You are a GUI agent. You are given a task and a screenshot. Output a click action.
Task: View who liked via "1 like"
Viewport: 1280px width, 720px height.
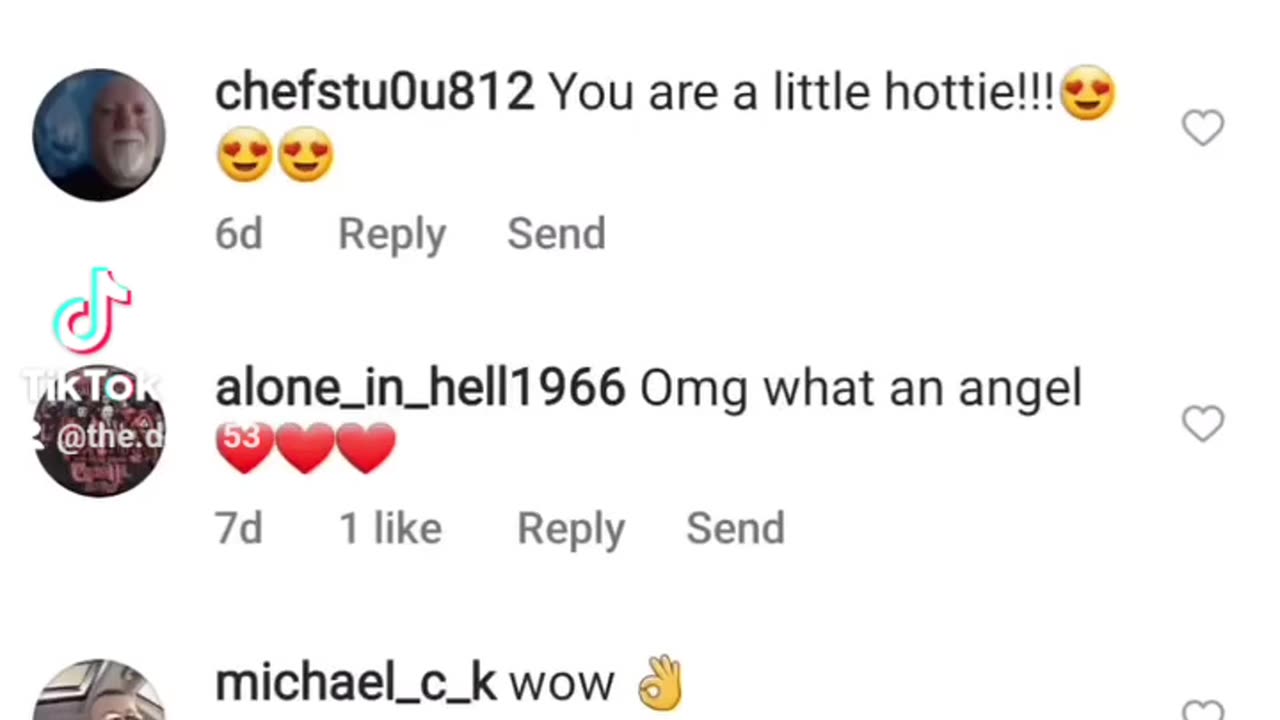(x=390, y=529)
